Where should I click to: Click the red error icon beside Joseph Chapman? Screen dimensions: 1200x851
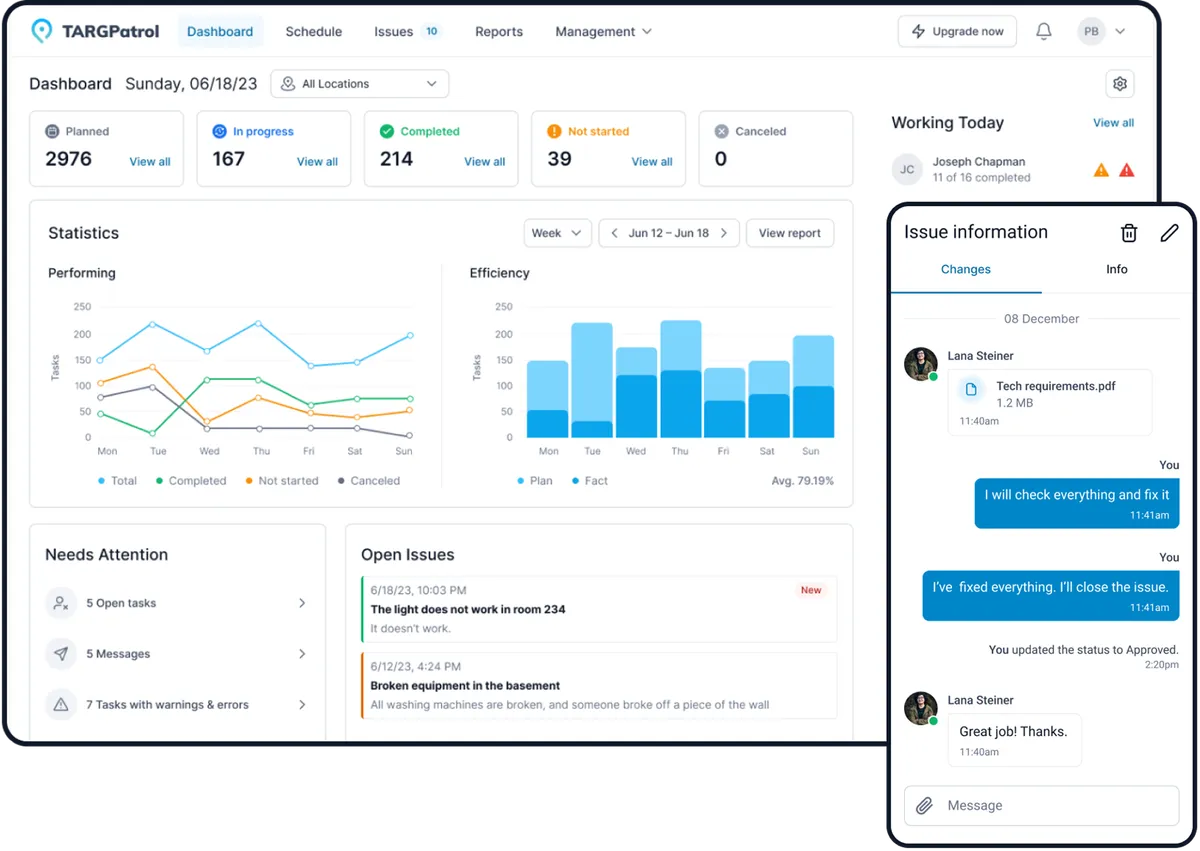click(x=1127, y=169)
